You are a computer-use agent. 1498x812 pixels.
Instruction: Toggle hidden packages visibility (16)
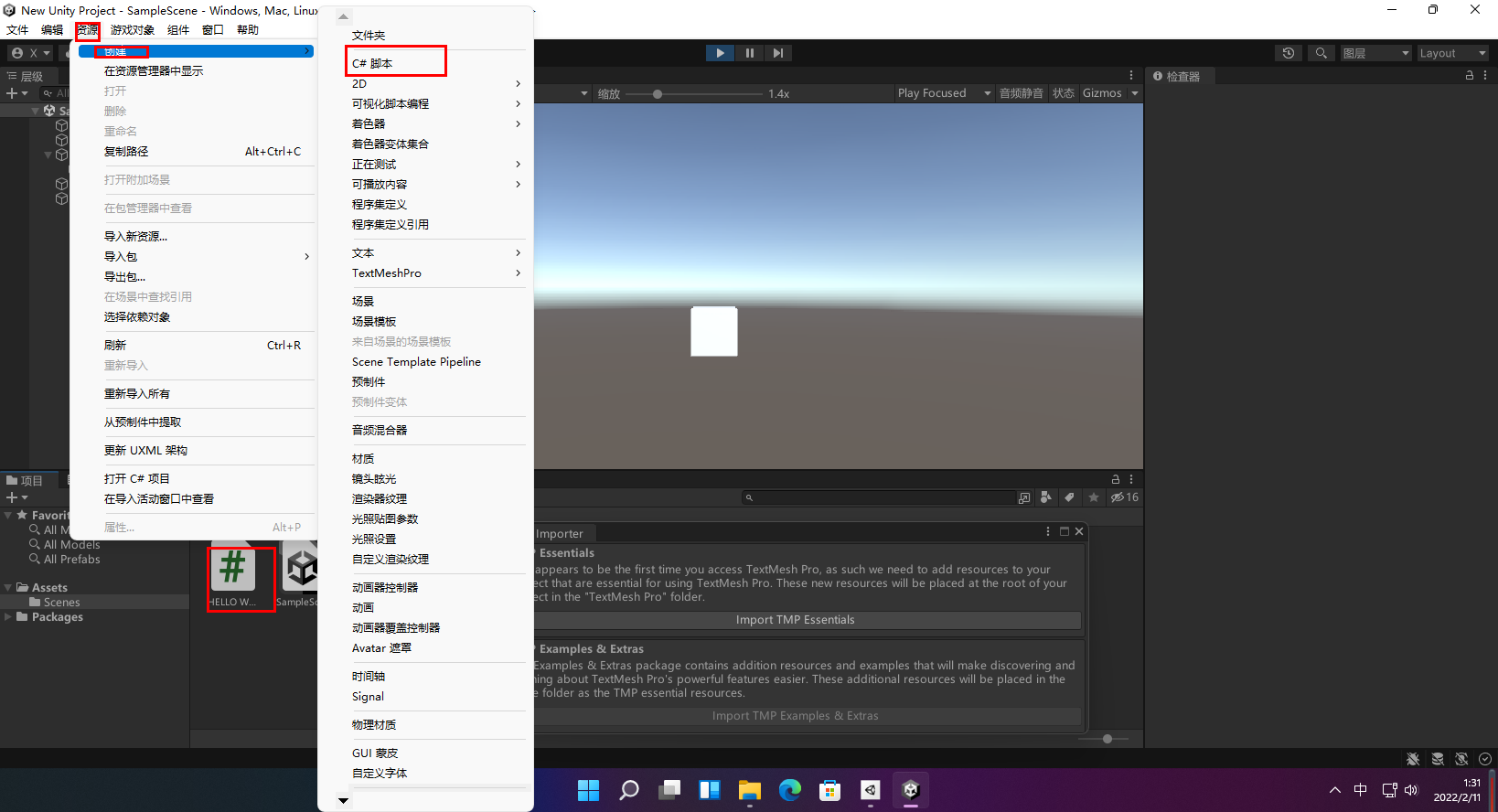click(x=1124, y=497)
